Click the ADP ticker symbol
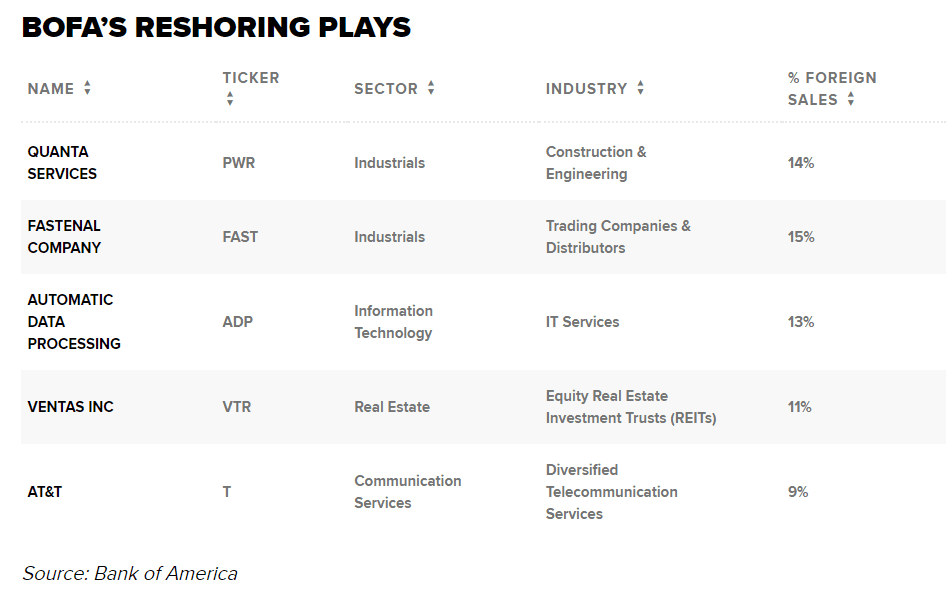This screenshot has width=946, height=604. point(238,322)
